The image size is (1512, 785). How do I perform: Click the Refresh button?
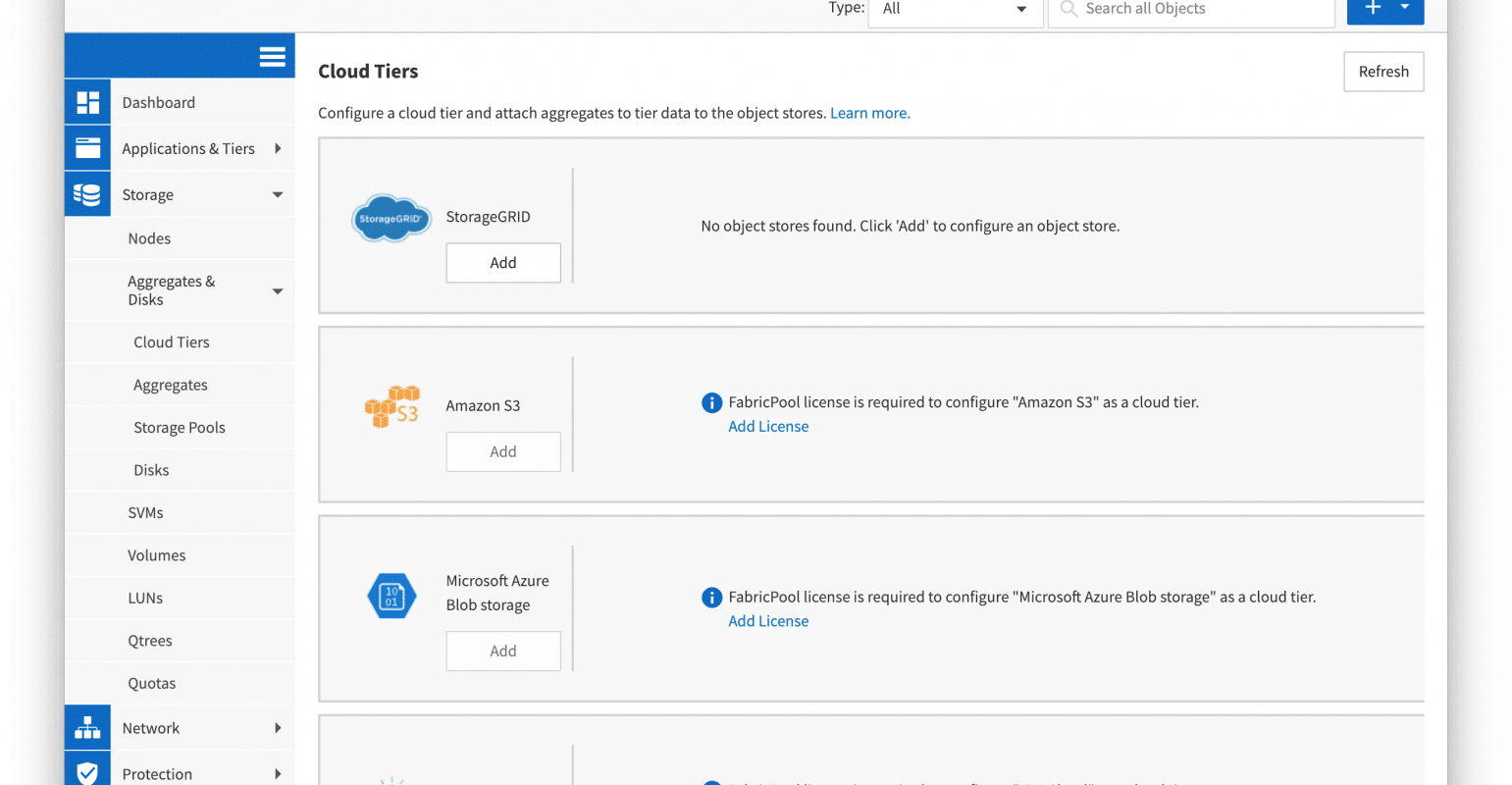(1383, 72)
